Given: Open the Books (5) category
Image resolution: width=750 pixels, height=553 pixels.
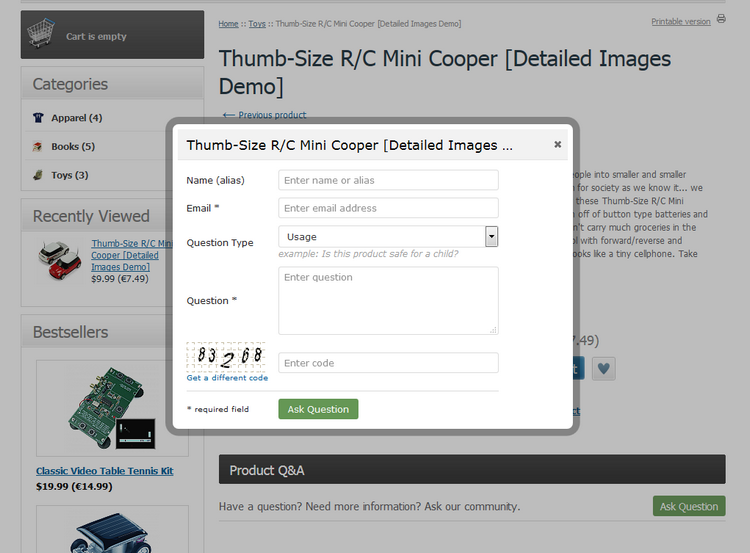Looking at the screenshot, I should [x=73, y=146].
